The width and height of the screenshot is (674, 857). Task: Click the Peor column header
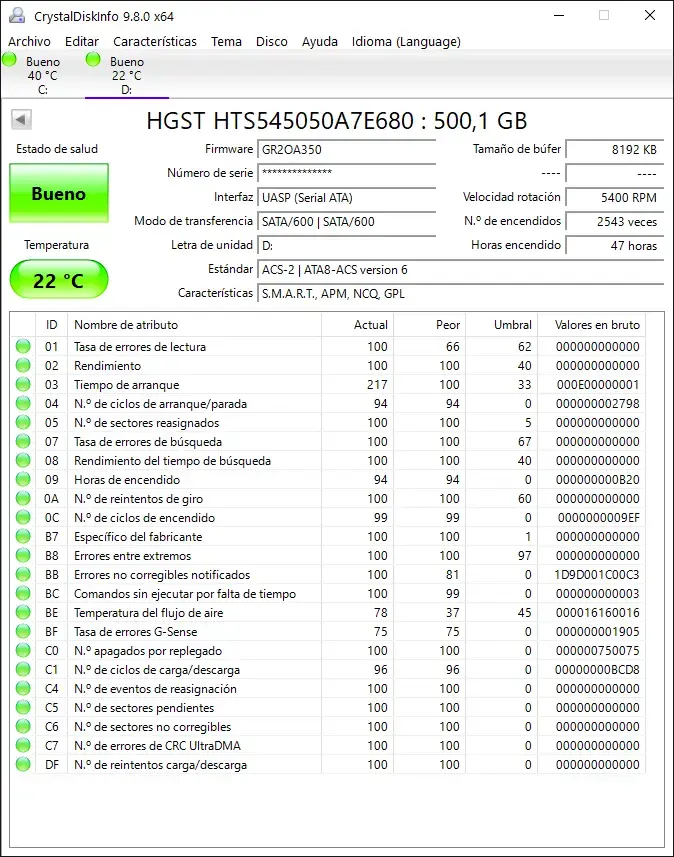(430, 325)
